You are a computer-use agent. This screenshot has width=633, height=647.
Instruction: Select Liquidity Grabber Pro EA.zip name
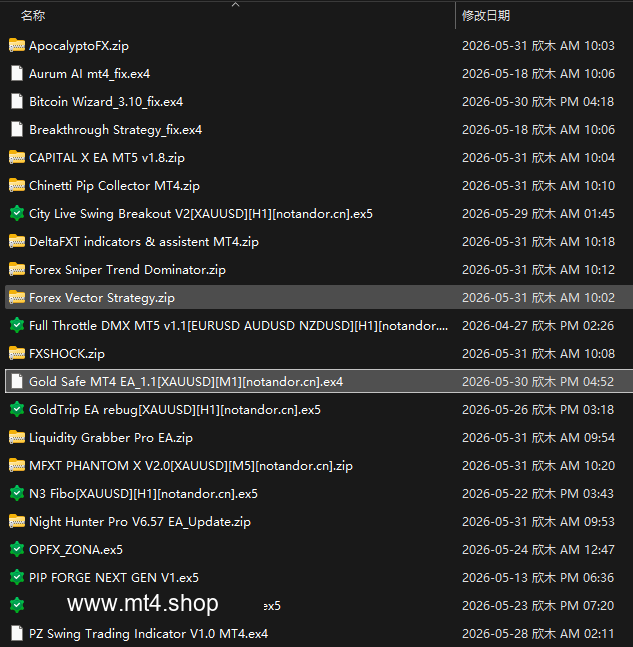[x=111, y=437]
